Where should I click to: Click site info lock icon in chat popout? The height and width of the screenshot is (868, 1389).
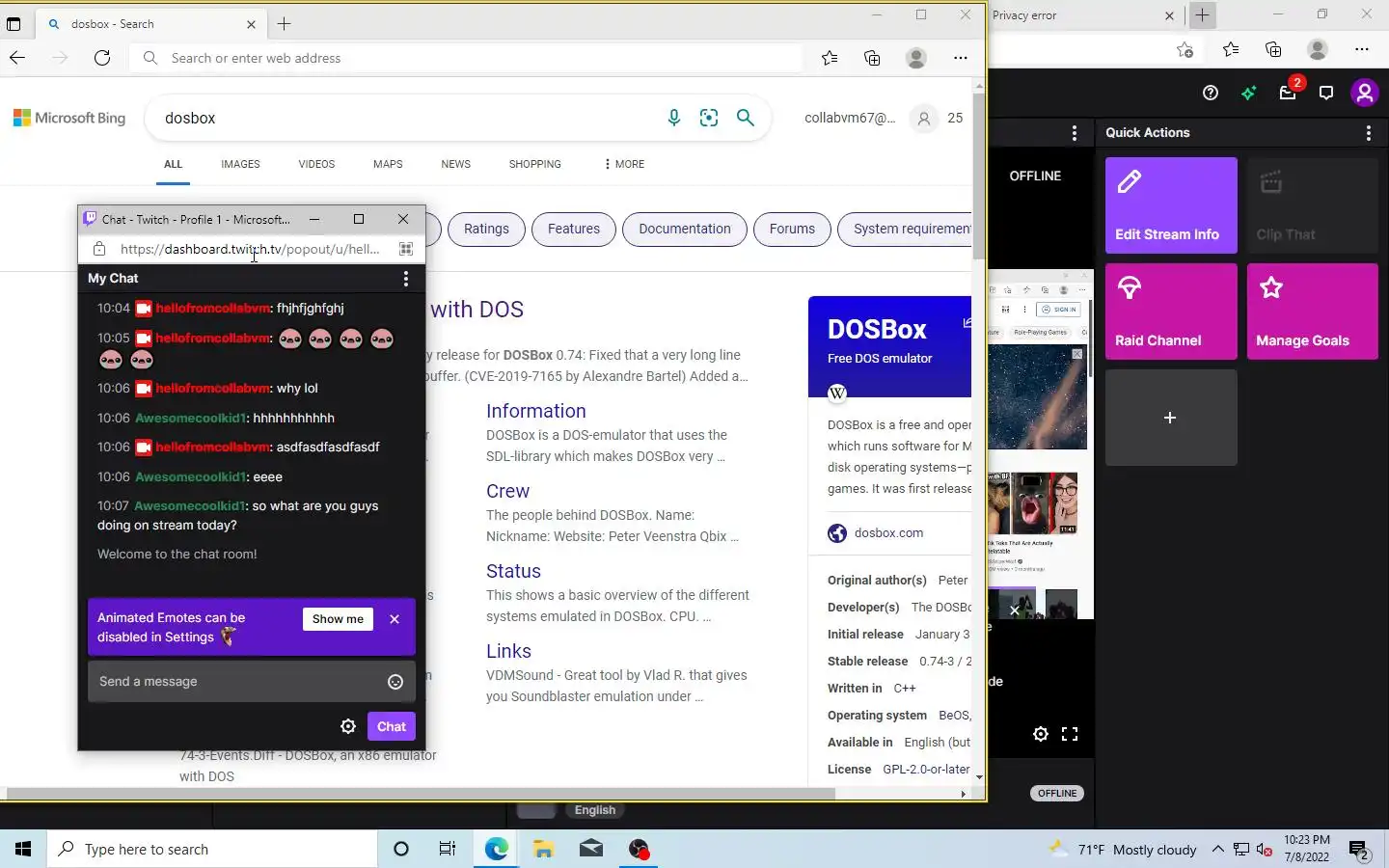[x=99, y=249]
